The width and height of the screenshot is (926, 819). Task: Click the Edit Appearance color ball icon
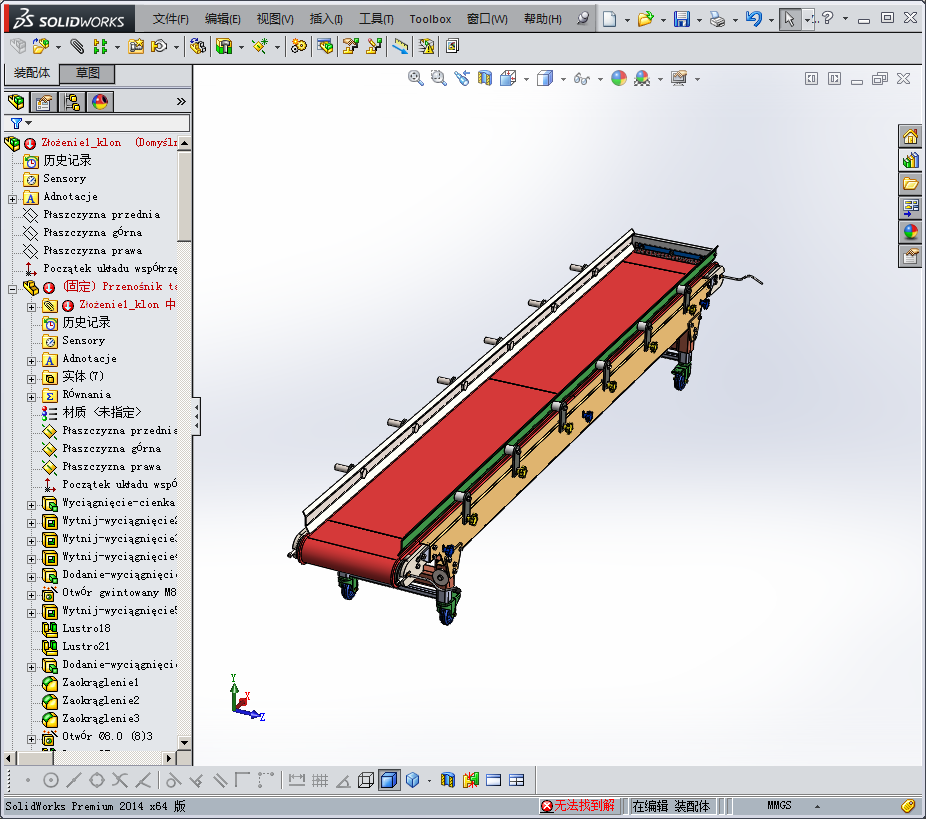618,78
